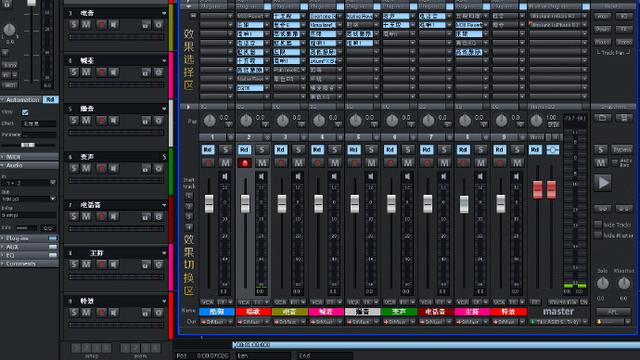This screenshot has width=640, height=360.
Task: Expand the AUX section
Action: click(29, 247)
